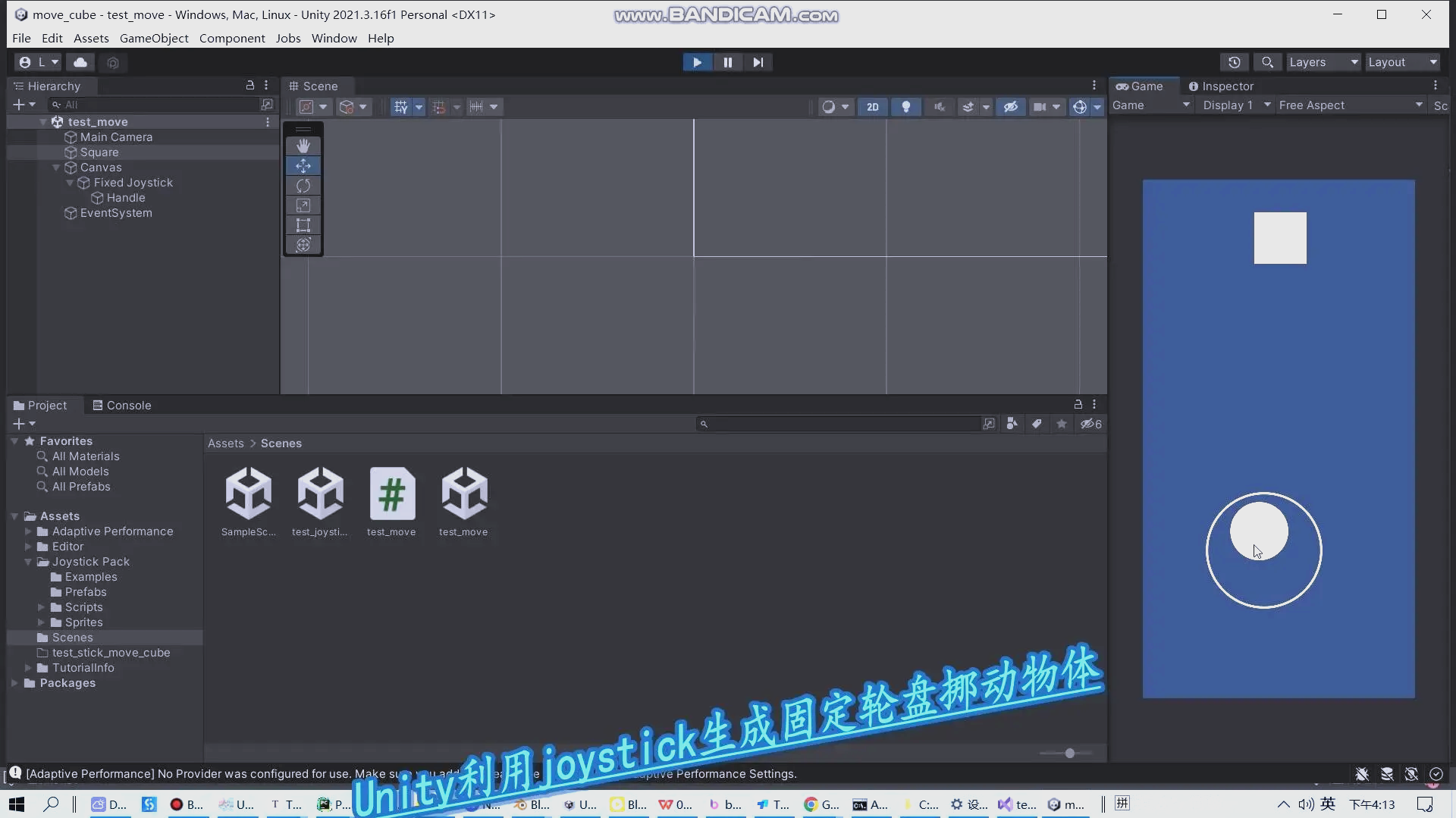Select Main Camera in Hierarchy

[x=116, y=137]
